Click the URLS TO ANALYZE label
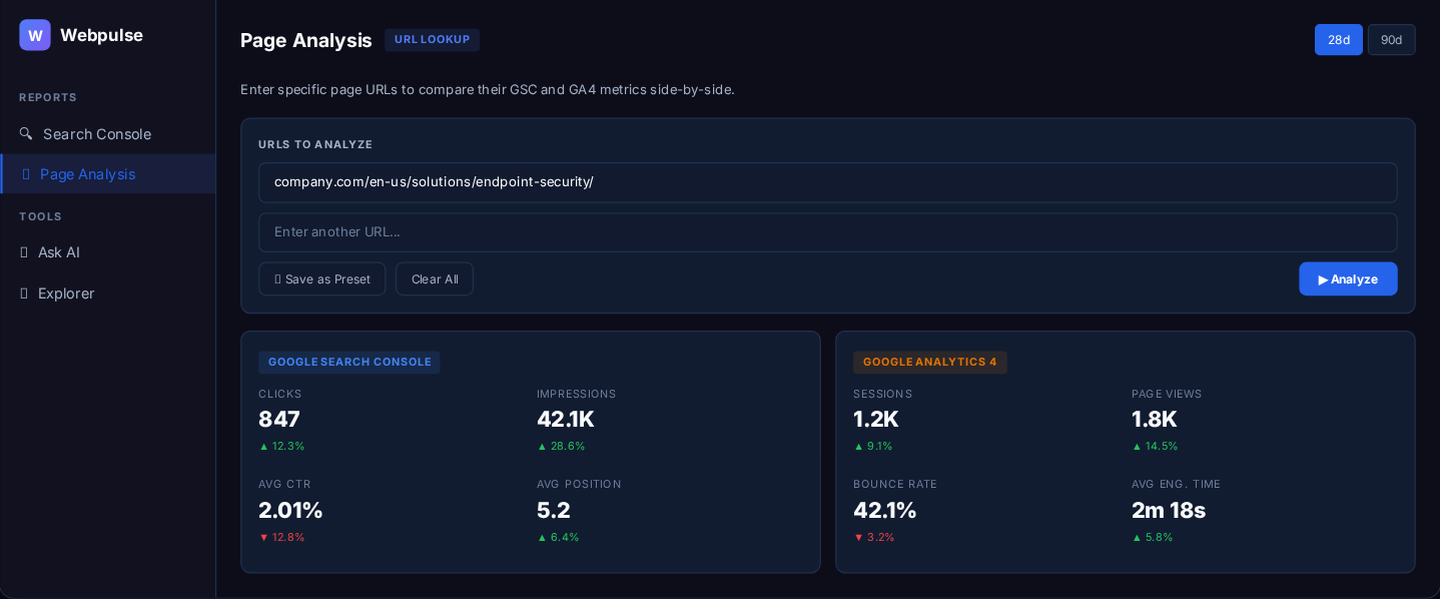 [315, 145]
